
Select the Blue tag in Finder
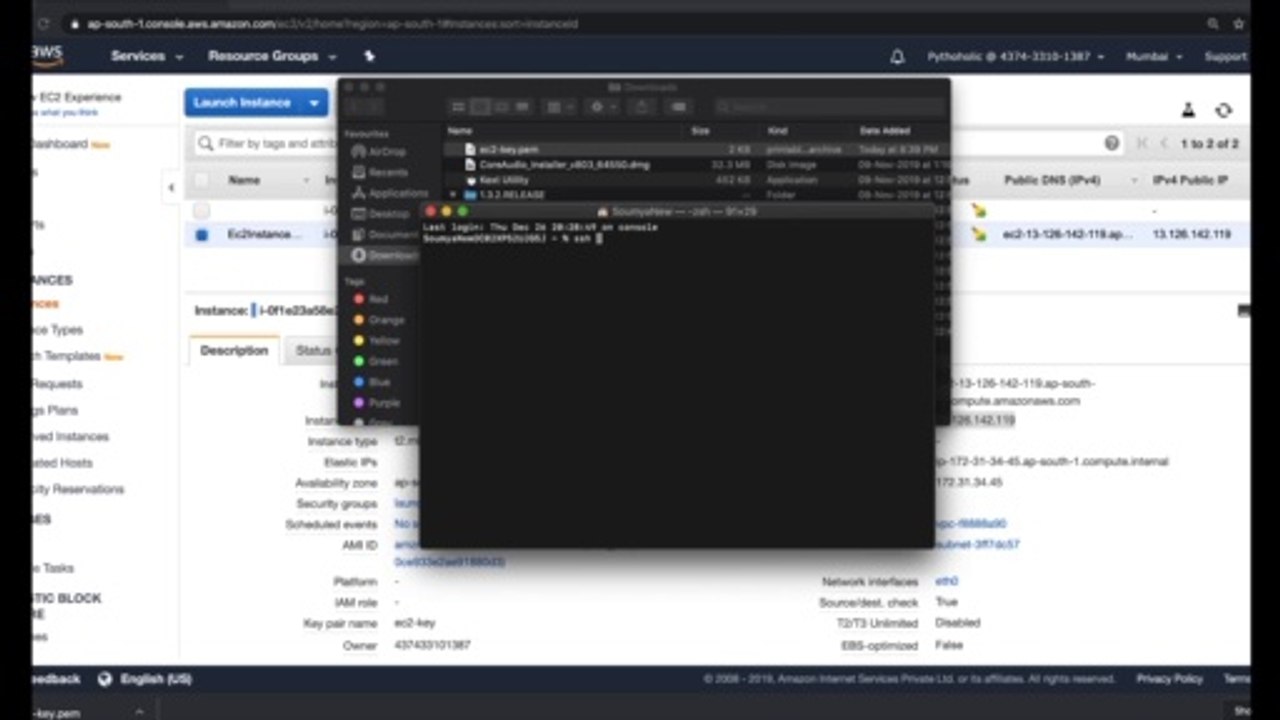click(372, 382)
